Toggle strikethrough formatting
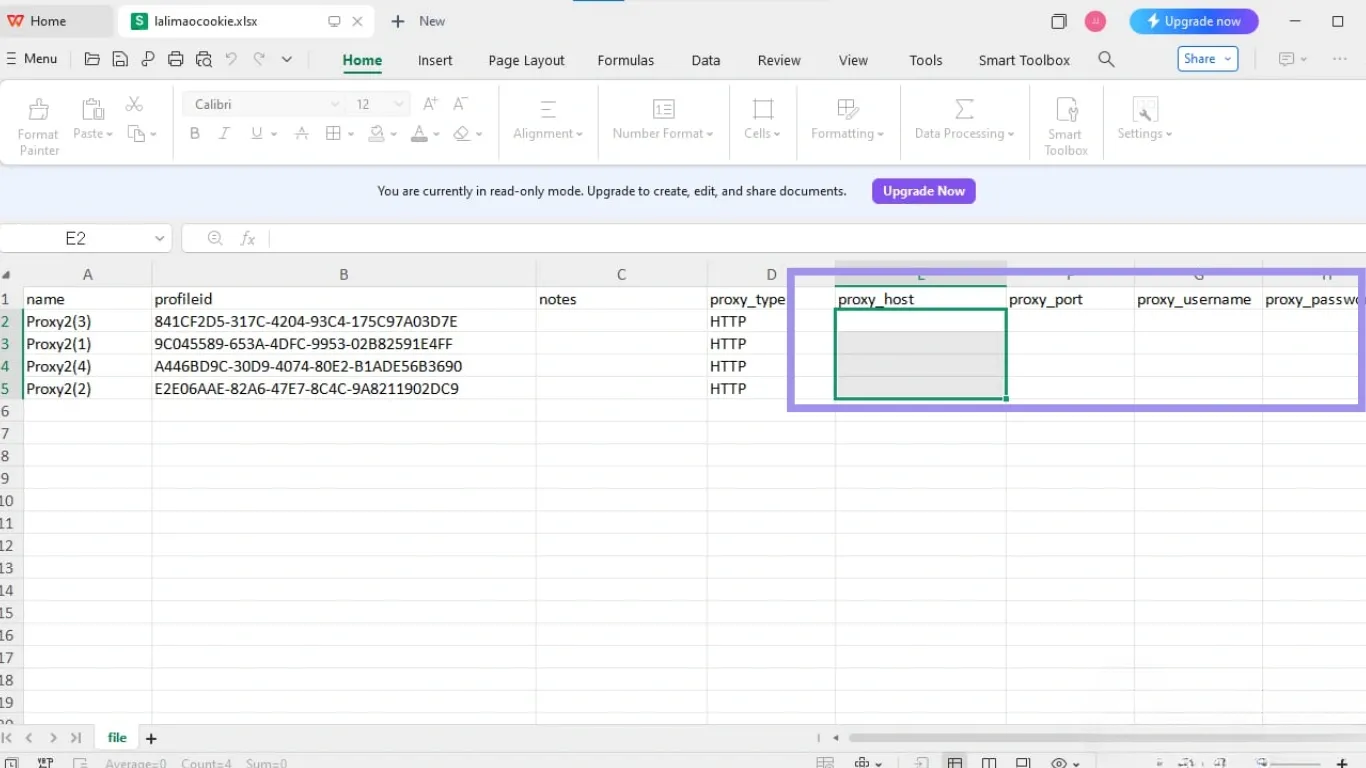 coord(301,133)
